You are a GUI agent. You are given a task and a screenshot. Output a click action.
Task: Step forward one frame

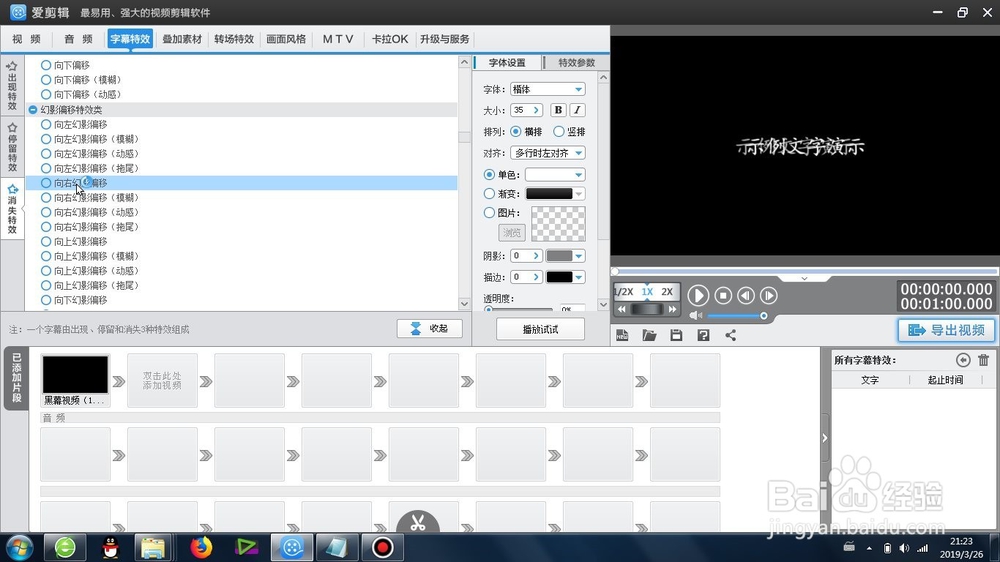pyautogui.click(x=768, y=295)
